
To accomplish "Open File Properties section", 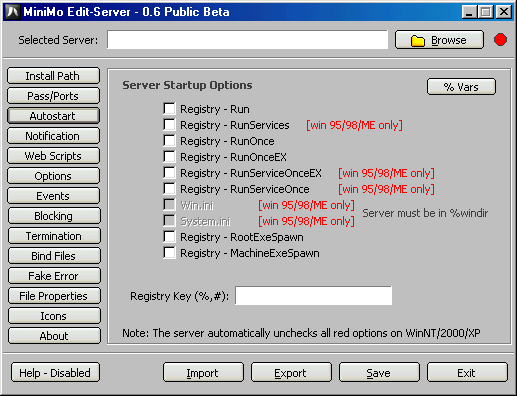I will (x=54, y=296).
